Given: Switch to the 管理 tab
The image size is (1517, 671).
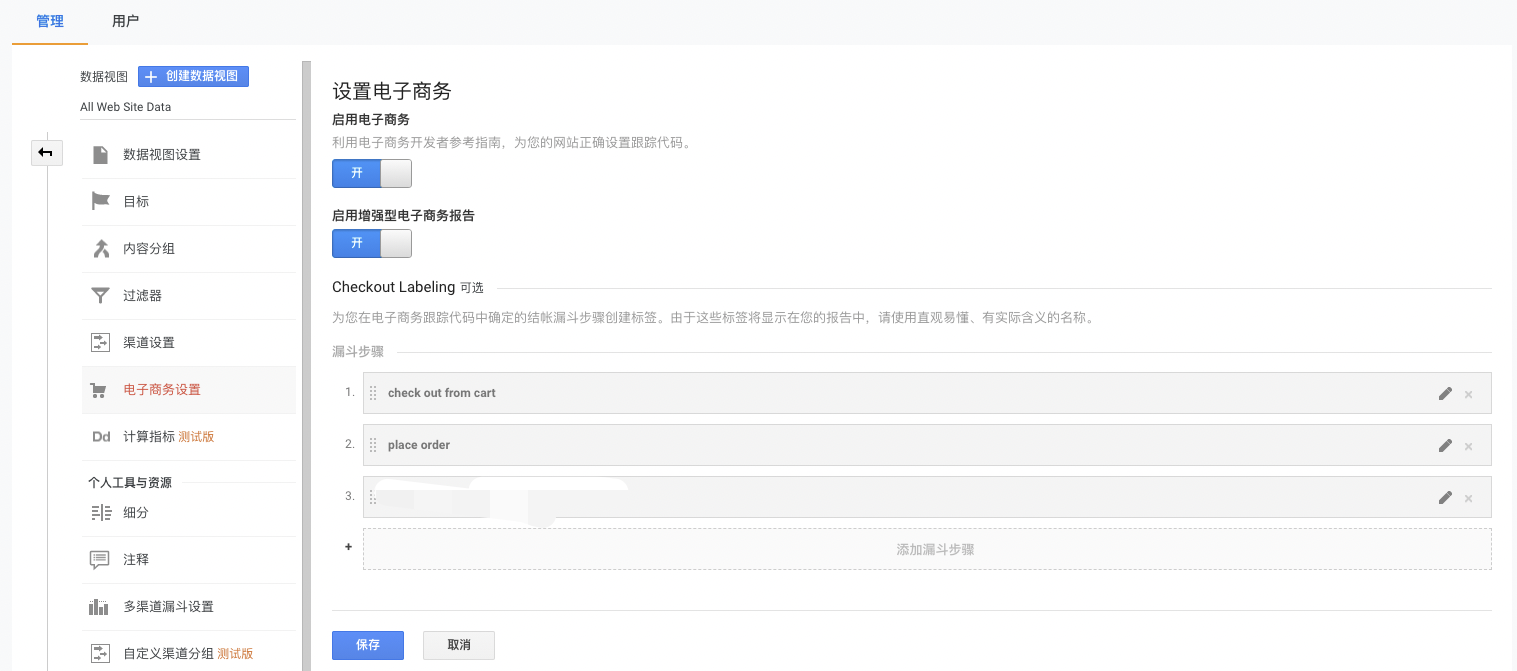Looking at the screenshot, I should pos(49,20).
